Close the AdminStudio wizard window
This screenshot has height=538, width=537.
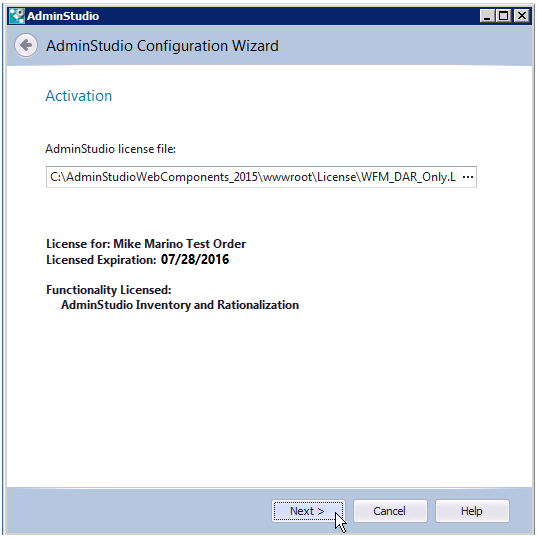click(x=522, y=16)
